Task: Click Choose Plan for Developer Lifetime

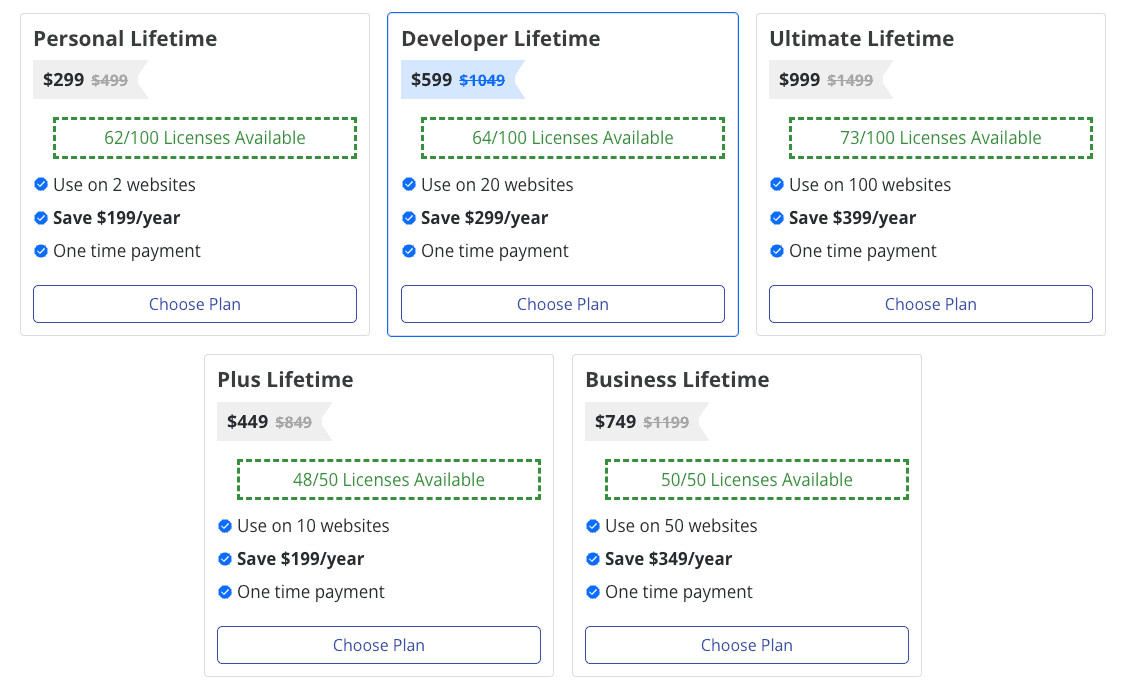Action: (562, 304)
